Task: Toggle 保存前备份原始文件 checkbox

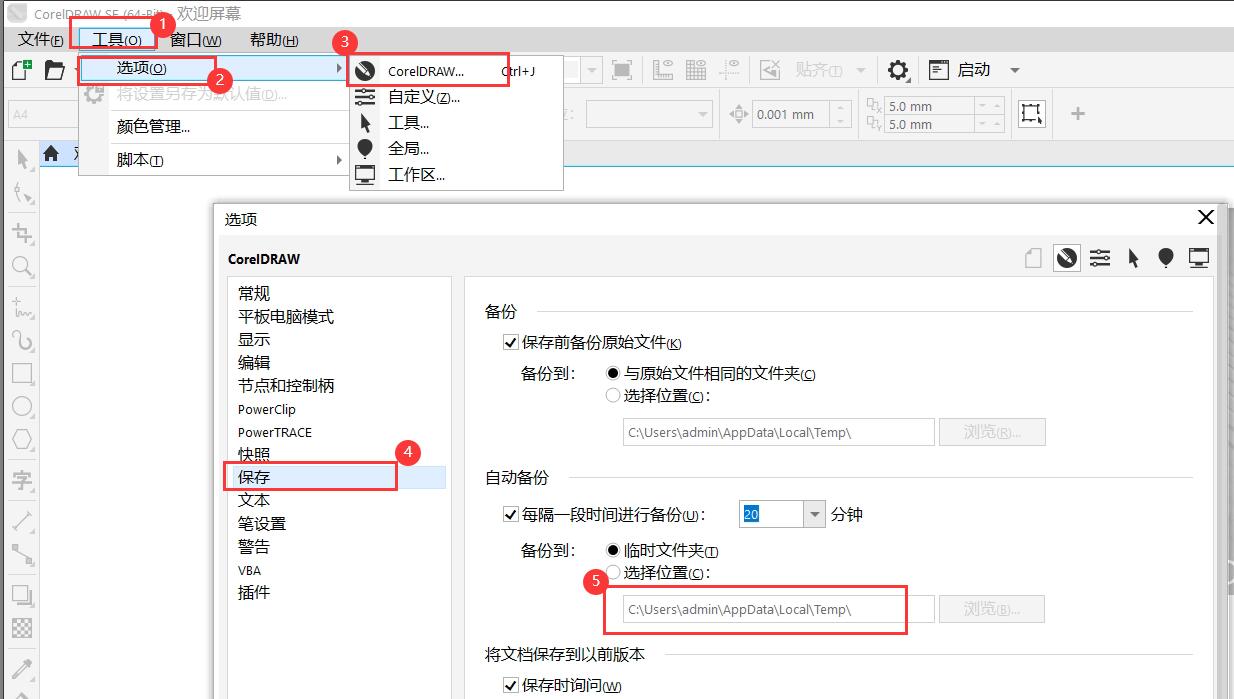Action: tap(511, 342)
